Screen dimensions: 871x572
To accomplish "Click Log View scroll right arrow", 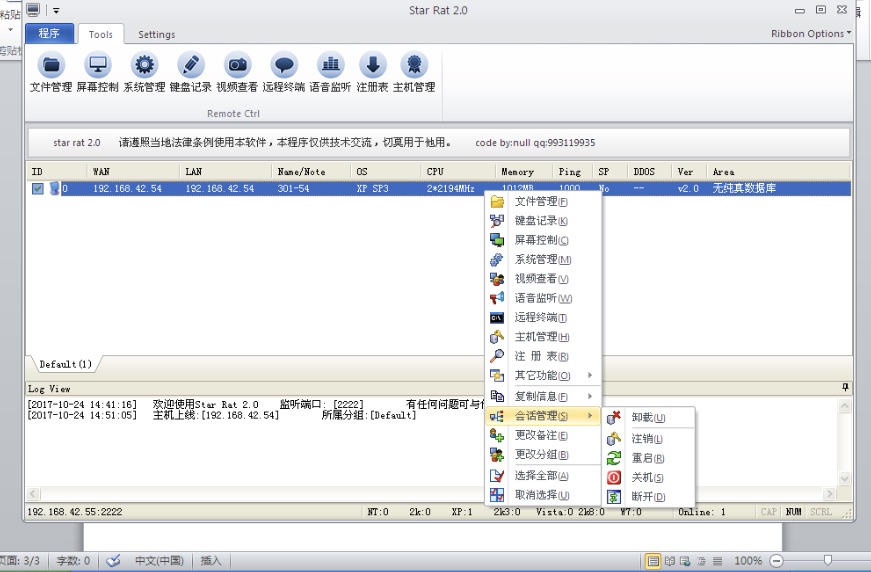I will click(830, 494).
